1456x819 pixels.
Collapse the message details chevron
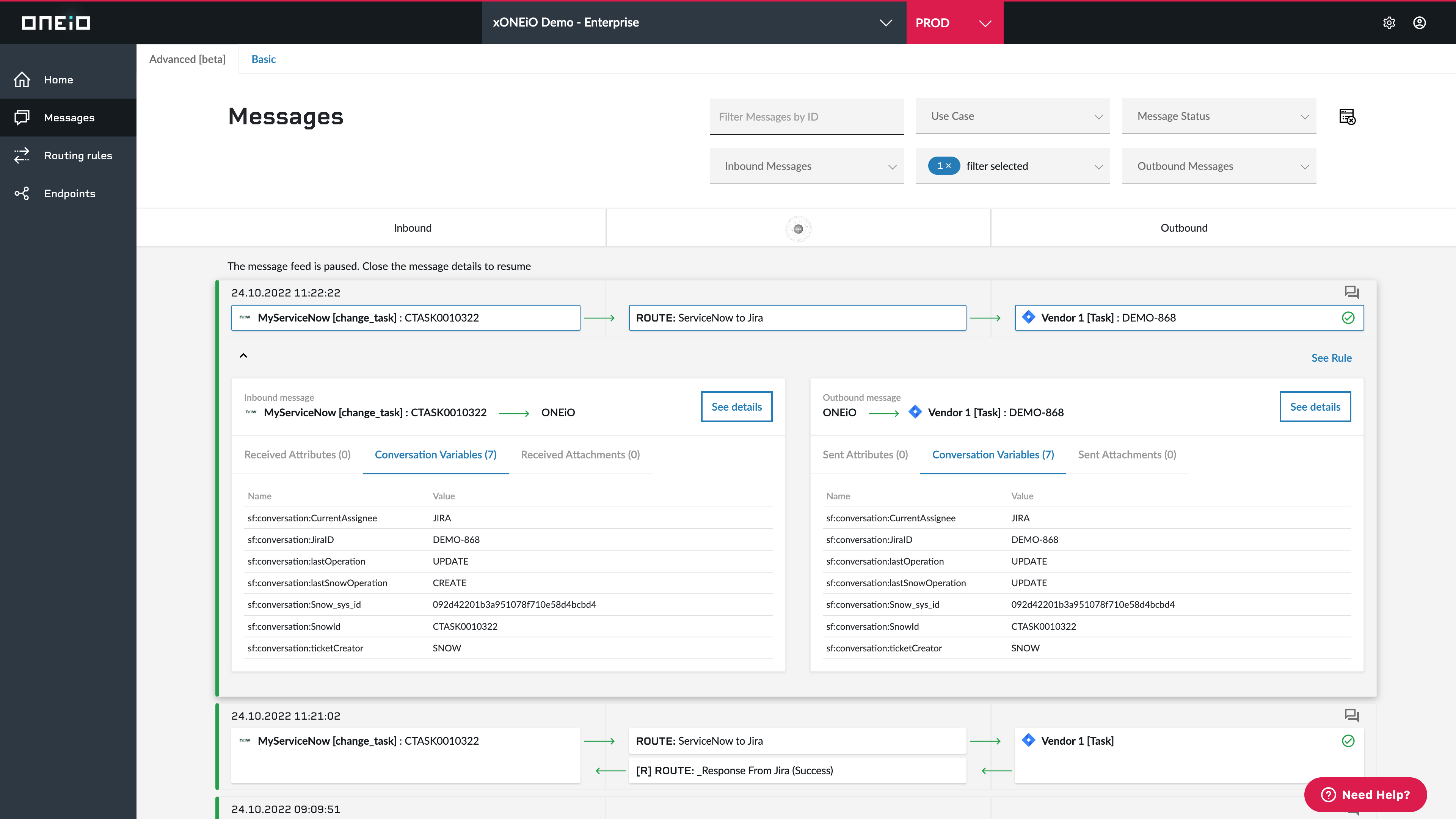click(243, 356)
